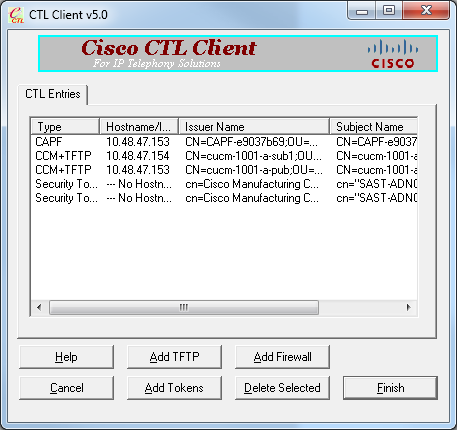
Task: Click Finish to complete CTL setup
Action: pyautogui.click(x=390, y=388)
